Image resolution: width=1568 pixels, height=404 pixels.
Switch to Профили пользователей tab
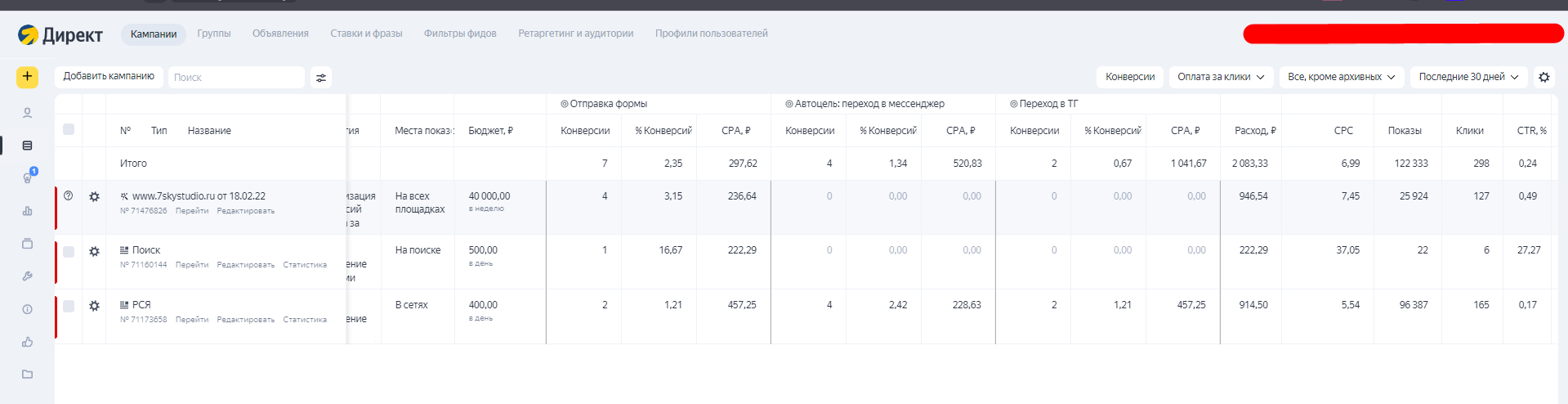click(712, 34)
